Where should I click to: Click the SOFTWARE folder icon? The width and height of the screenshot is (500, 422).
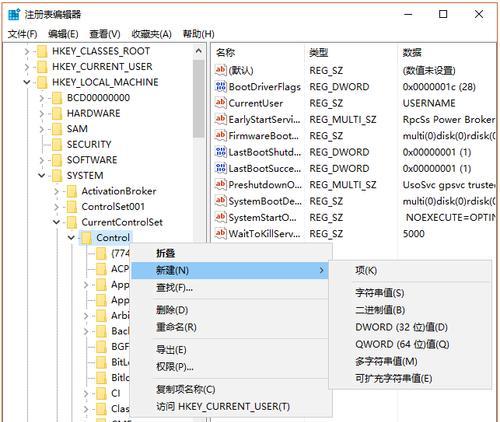[57, 160]
